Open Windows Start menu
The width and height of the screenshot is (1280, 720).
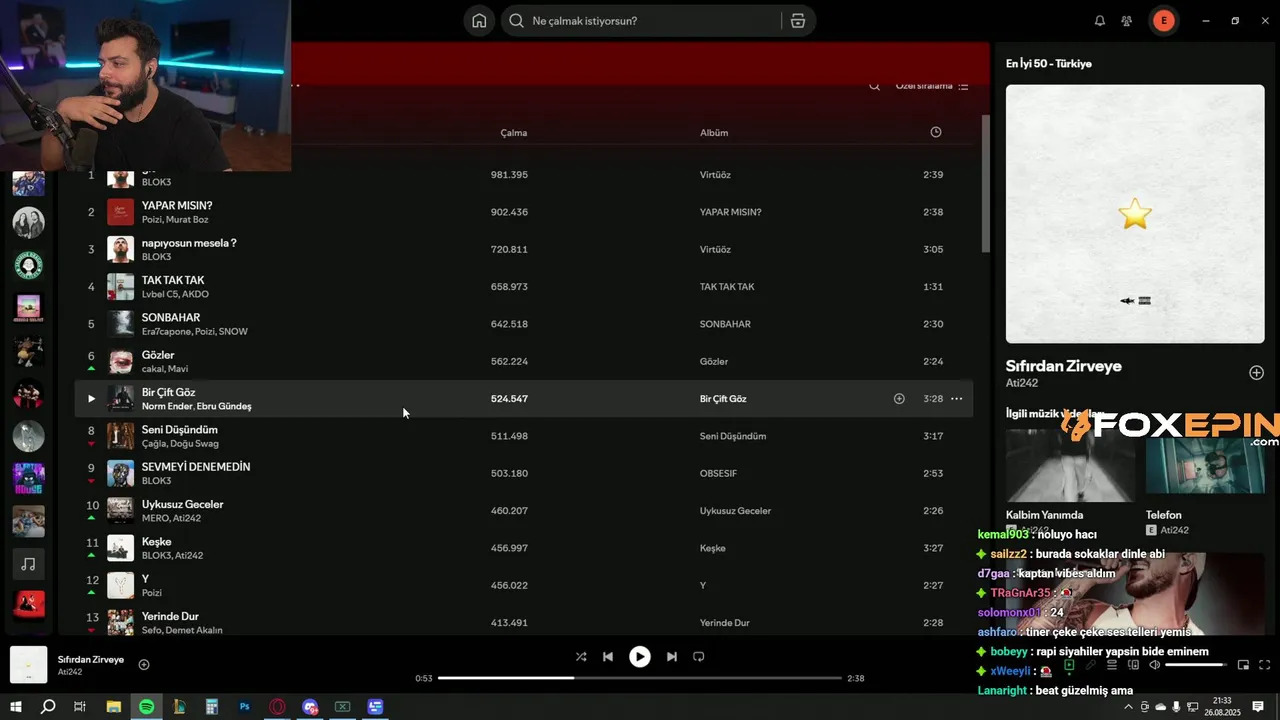point(17,707)
